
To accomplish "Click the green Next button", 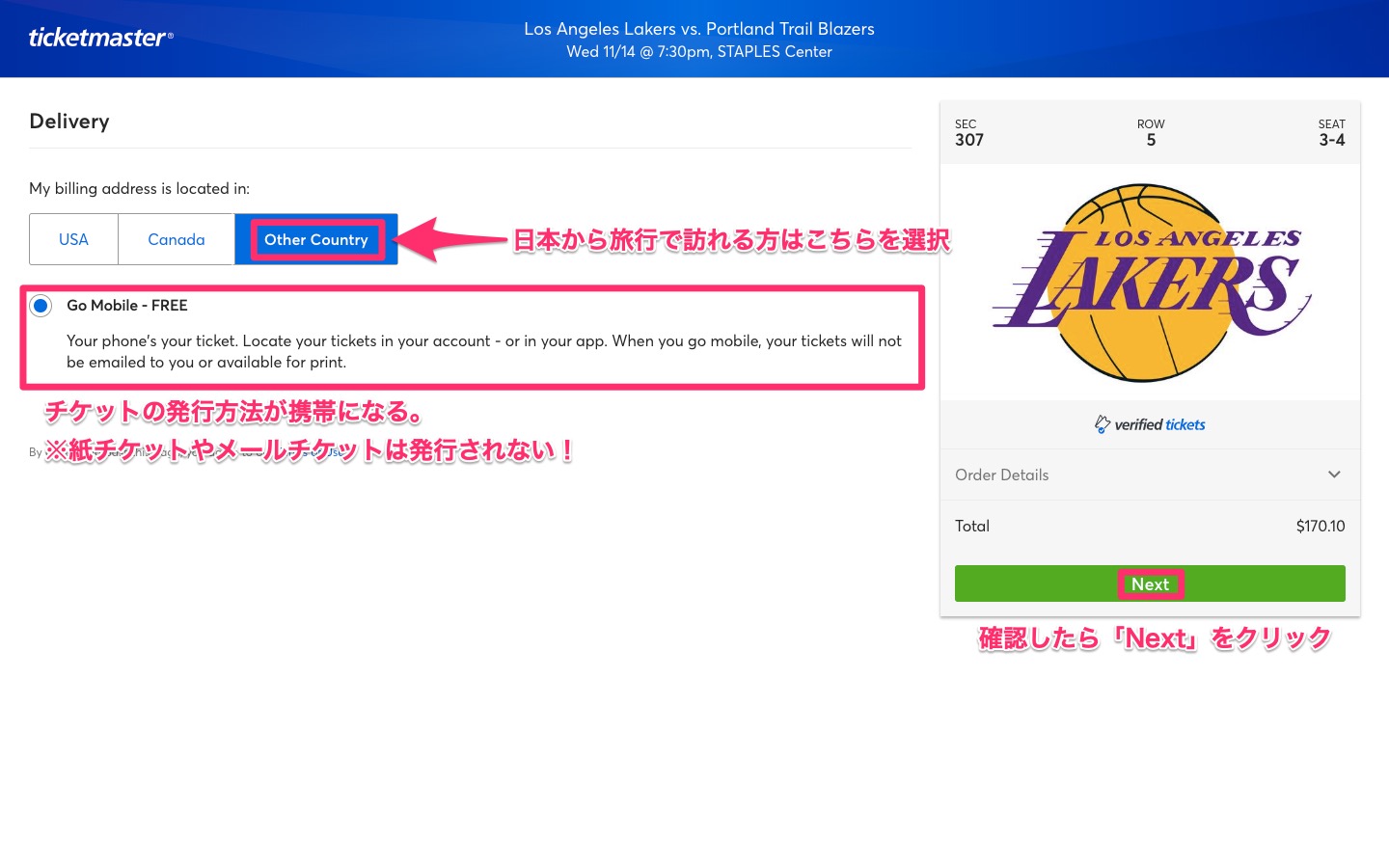I will click(x=1150, y=583).
